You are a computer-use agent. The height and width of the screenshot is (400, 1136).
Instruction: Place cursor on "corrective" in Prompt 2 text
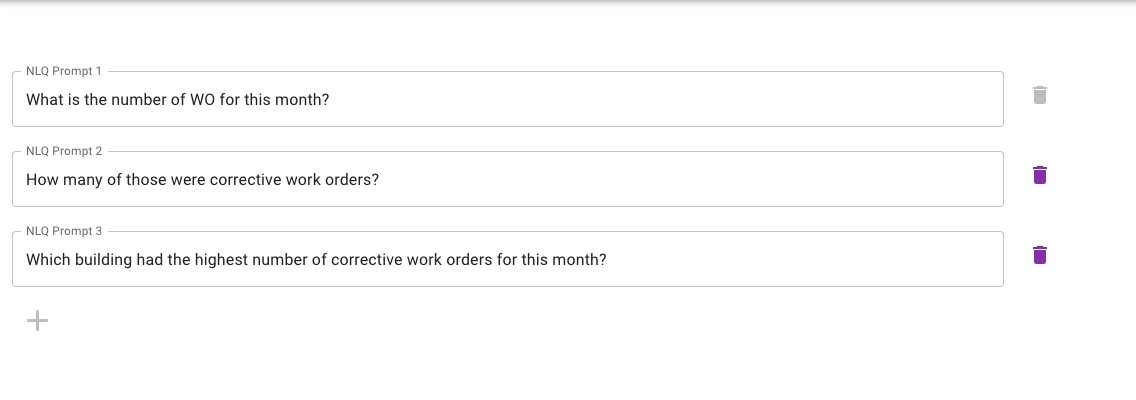point(245,180)
